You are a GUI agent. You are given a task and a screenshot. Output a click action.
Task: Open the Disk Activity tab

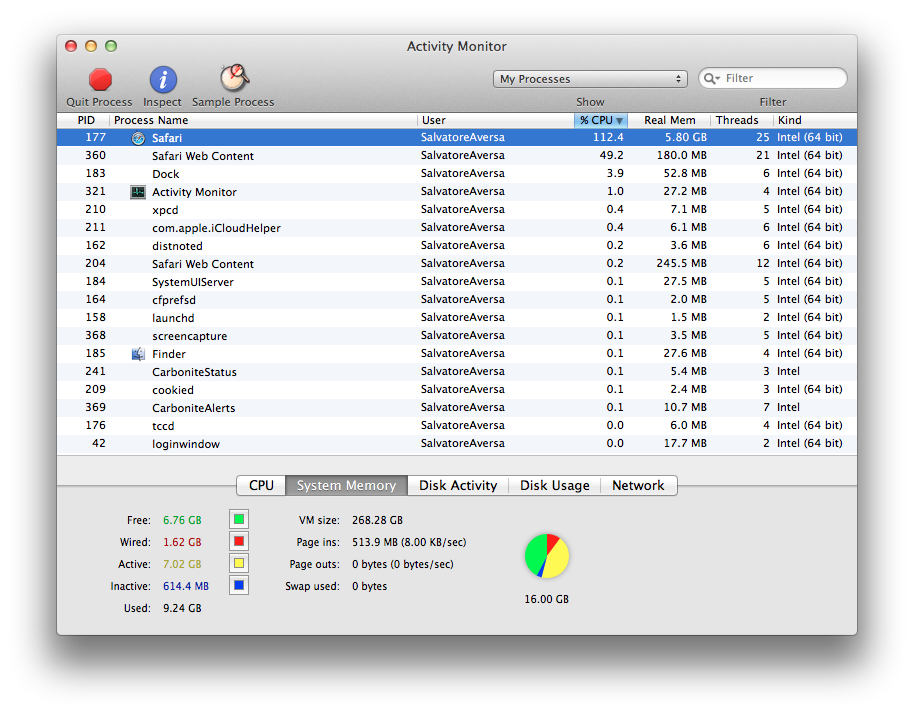(x=458, y=486)
